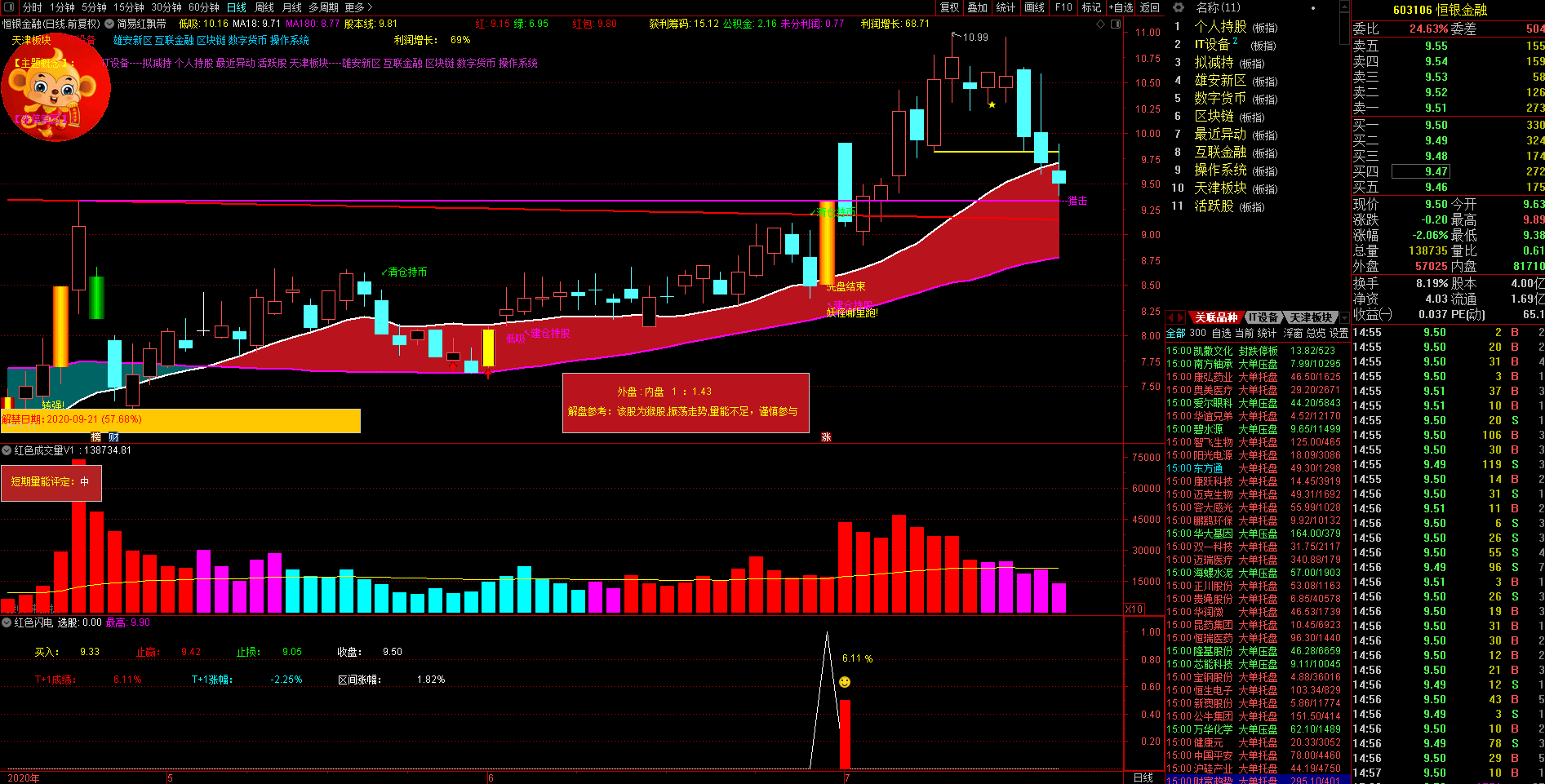1545x784 pixels.
Task: Select the 60分钟 period
Action: [204, 7]
